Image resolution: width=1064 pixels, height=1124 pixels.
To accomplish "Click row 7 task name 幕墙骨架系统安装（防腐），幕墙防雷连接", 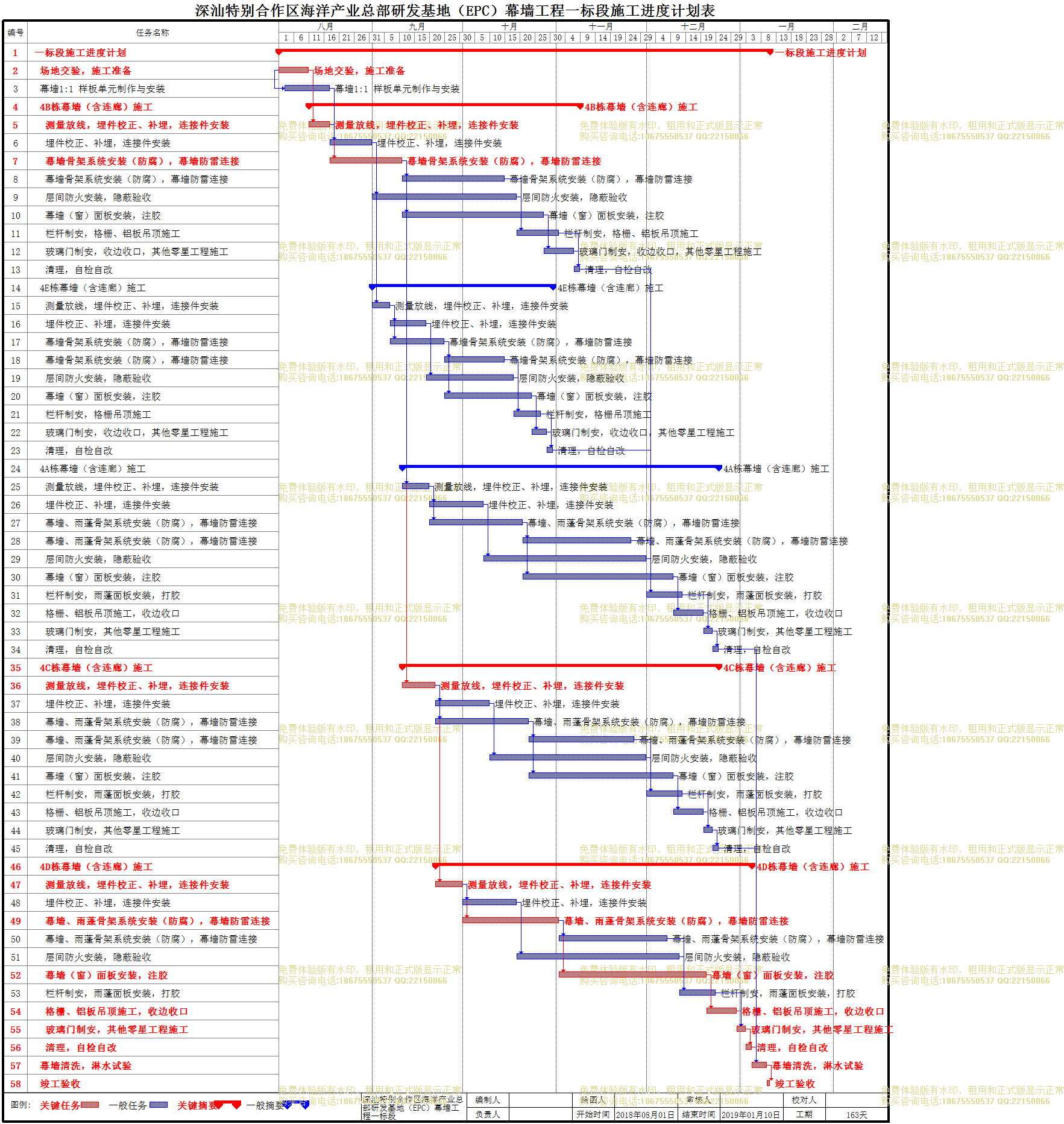I will coord(142,161).
